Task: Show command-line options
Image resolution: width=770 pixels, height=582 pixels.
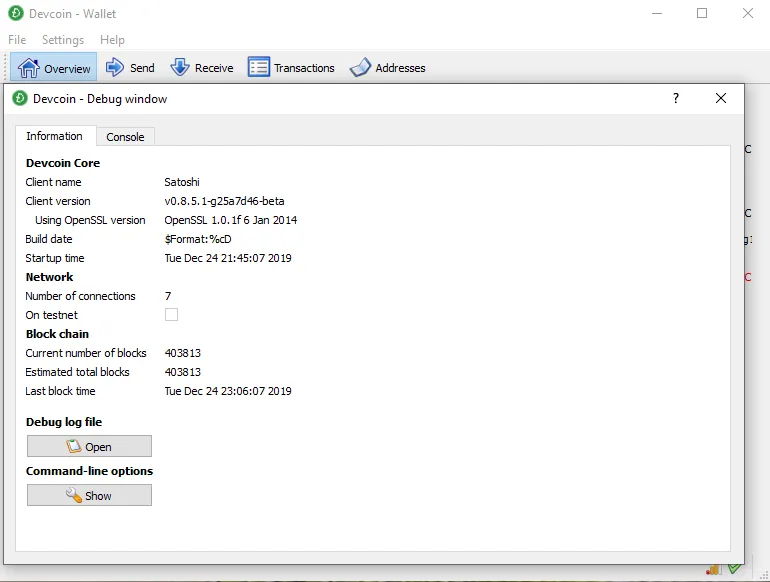Action: [x=89, y=495]
